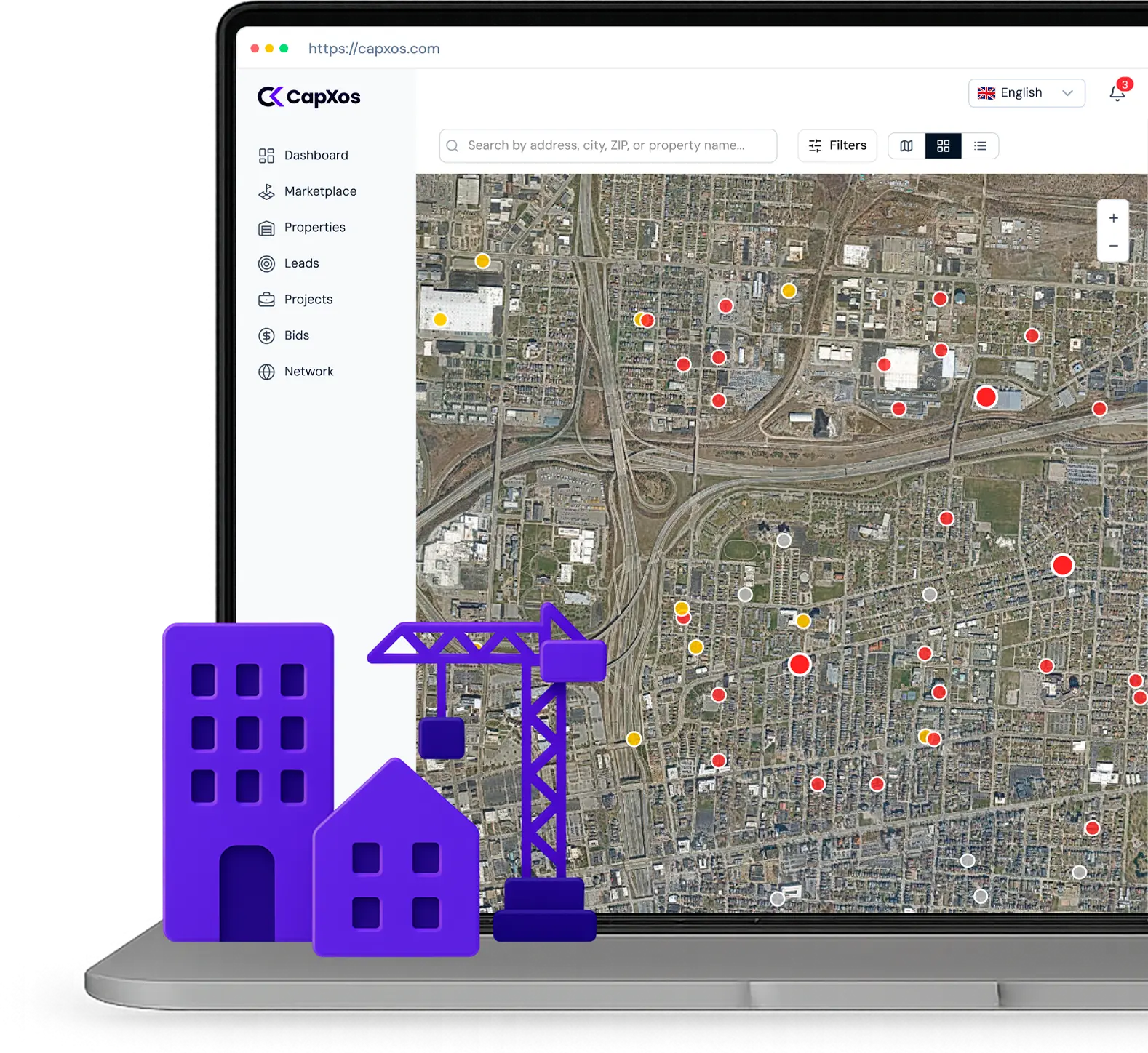Screen dimensions: 1148x1053
Task: Click the Leads target icon
Action: [266, 263]
